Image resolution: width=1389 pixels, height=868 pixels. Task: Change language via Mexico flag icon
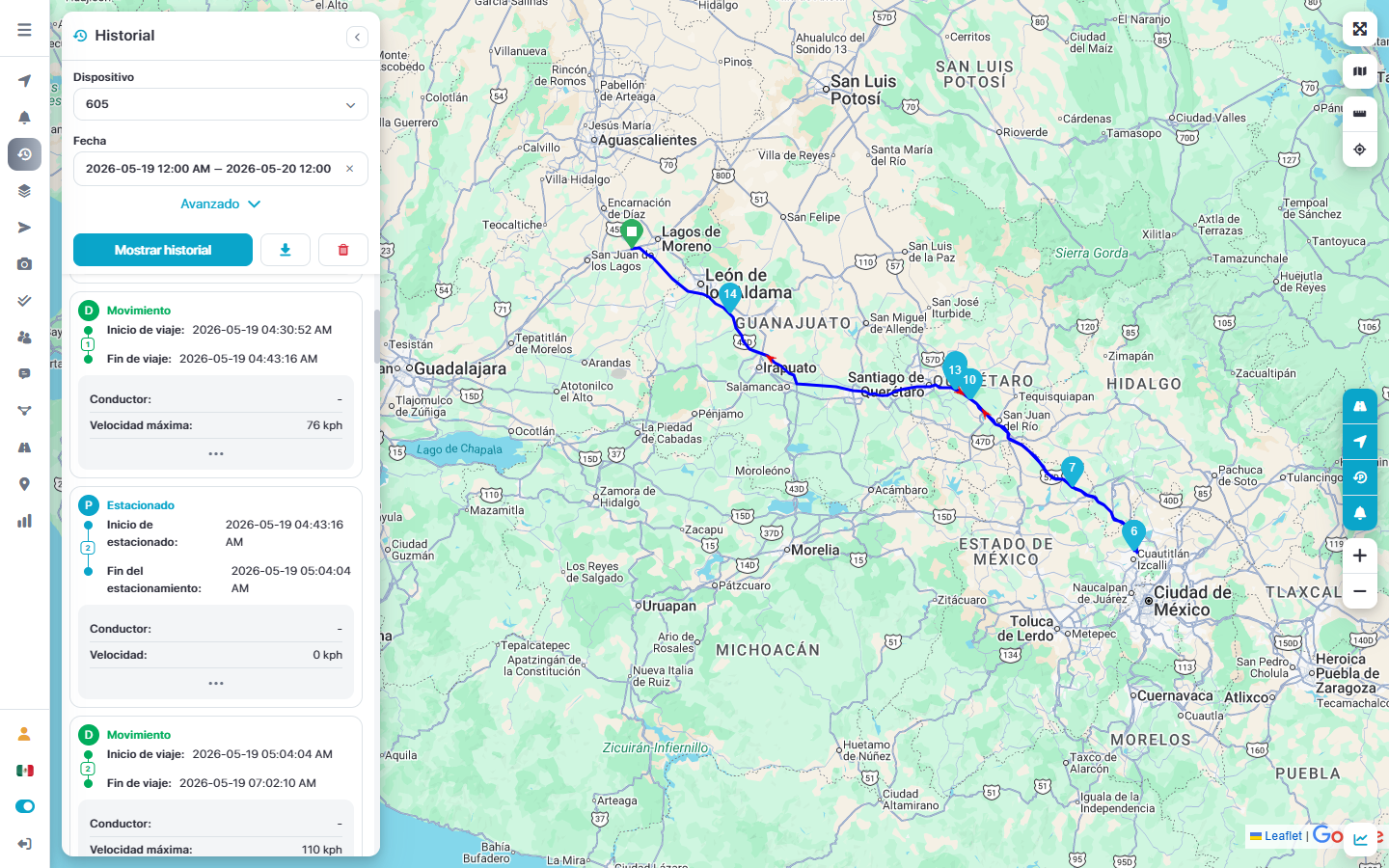24,771
